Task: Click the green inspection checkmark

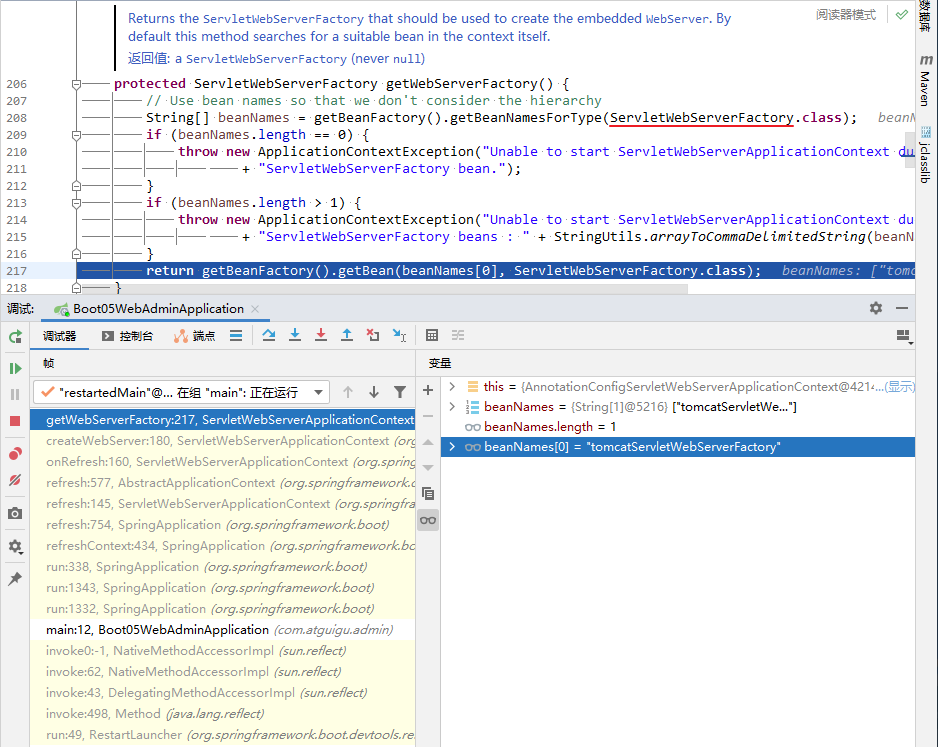Action: pyautogui.click(x=902, y=14)
